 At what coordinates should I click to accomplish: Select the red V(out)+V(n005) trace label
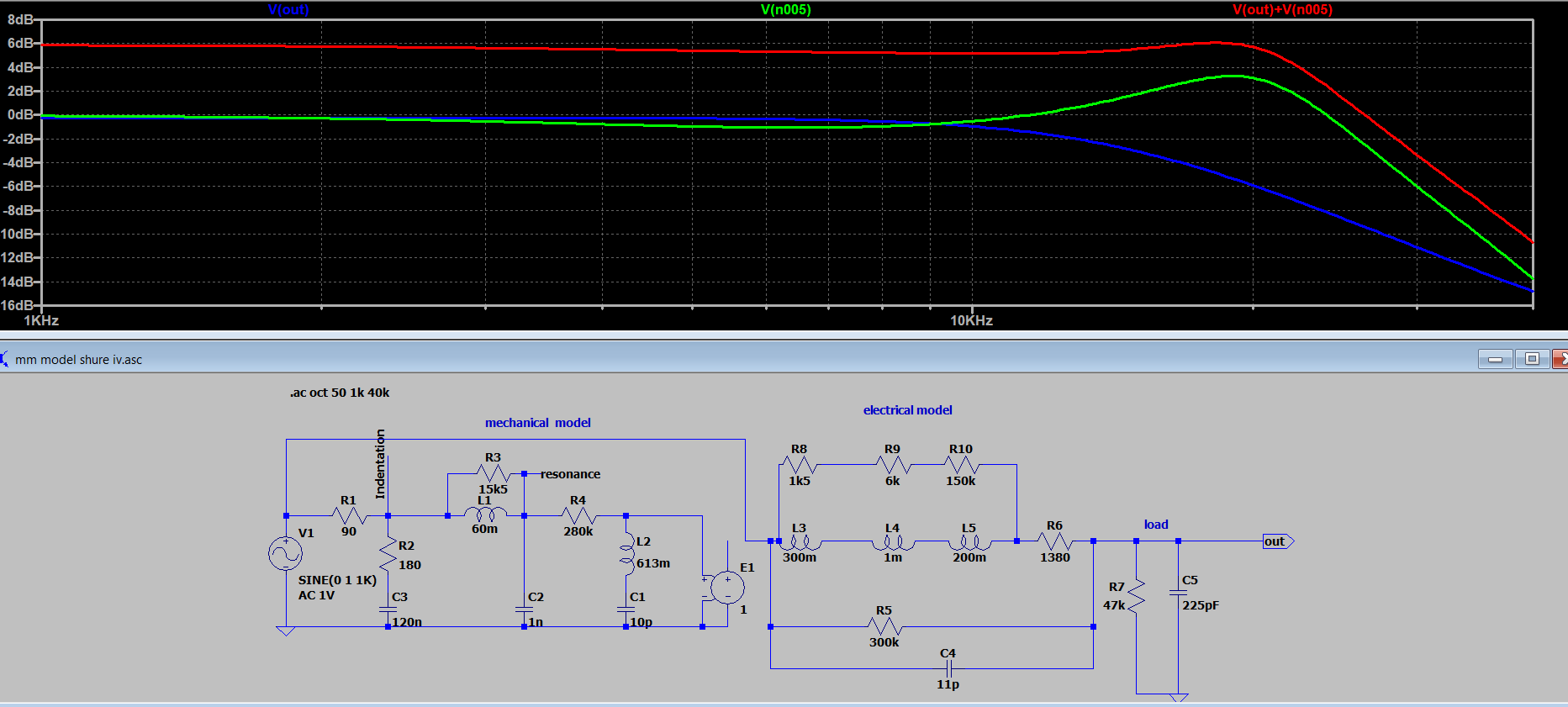tap(1282, 10)
